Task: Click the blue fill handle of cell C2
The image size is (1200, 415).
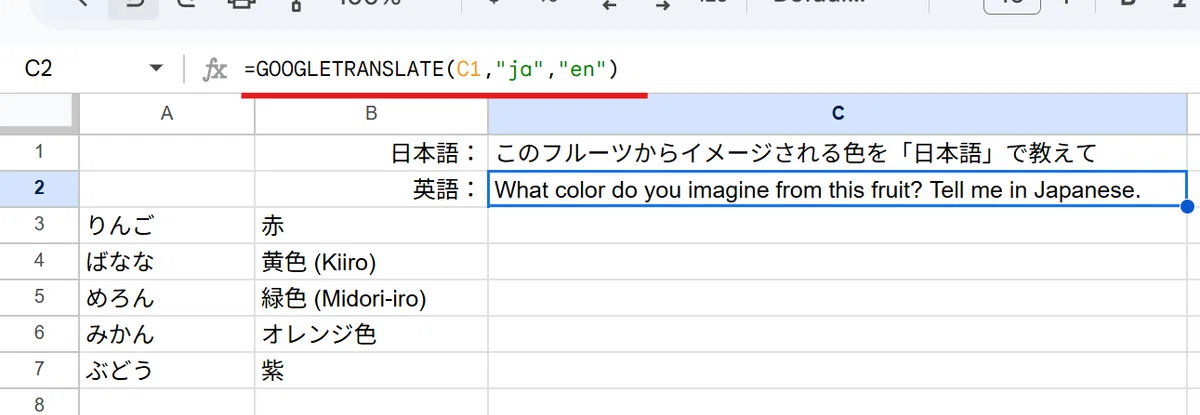Action: [1187, 206]
